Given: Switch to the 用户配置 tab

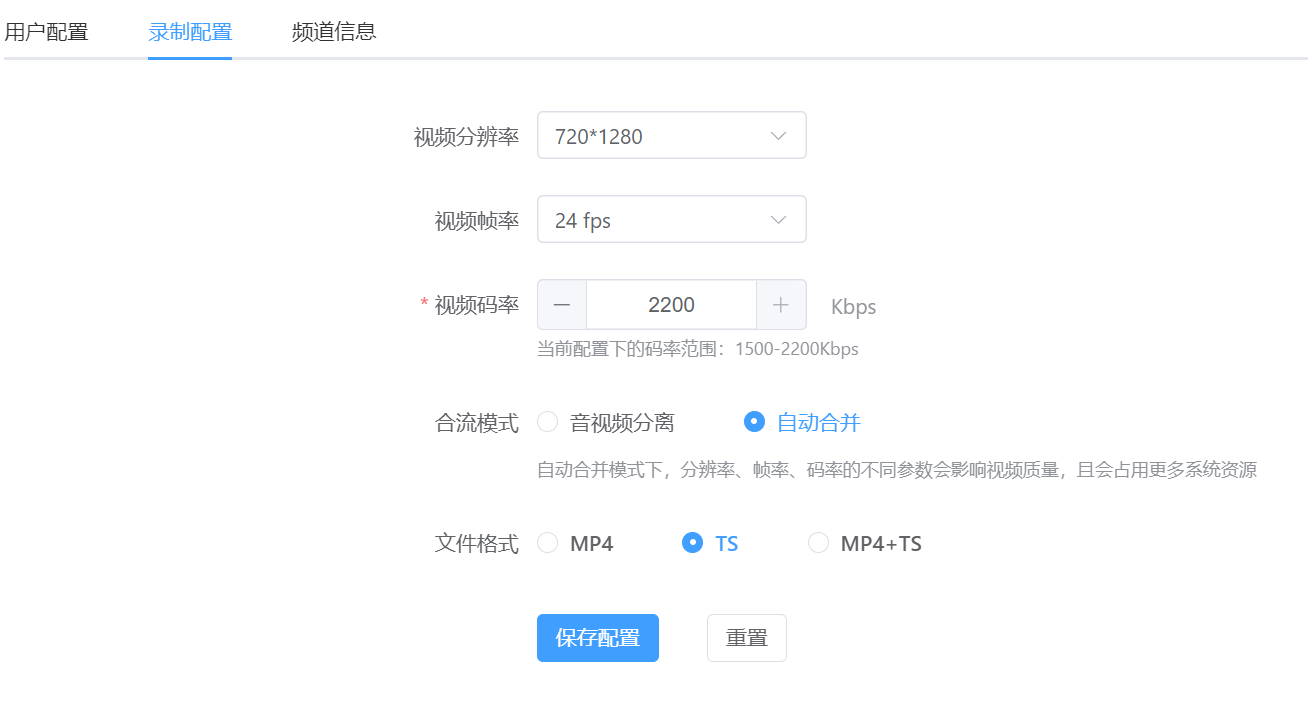Looking at the screenshot, I should (46, 32).
